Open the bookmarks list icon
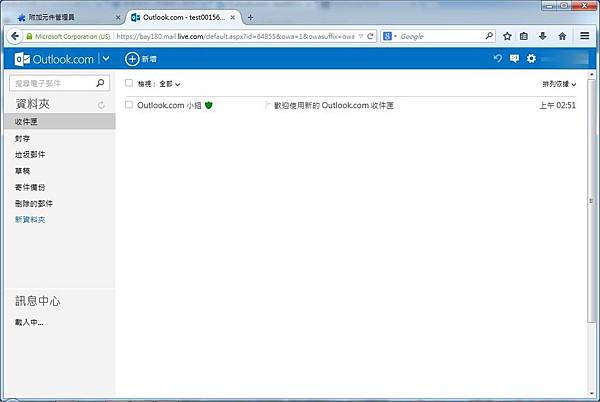600x402 pixels. tap(524, 36)
